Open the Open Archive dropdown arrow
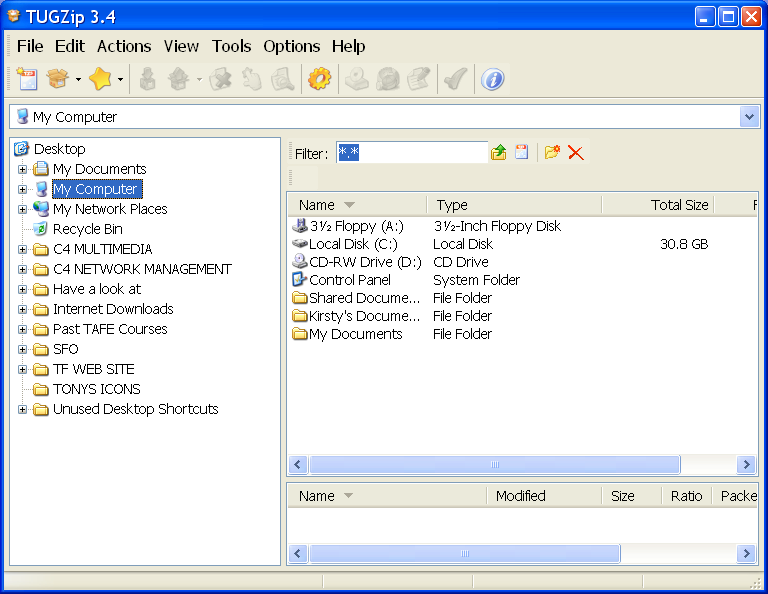The width and height of the screenshot is (768, 594). pos(78,79)
